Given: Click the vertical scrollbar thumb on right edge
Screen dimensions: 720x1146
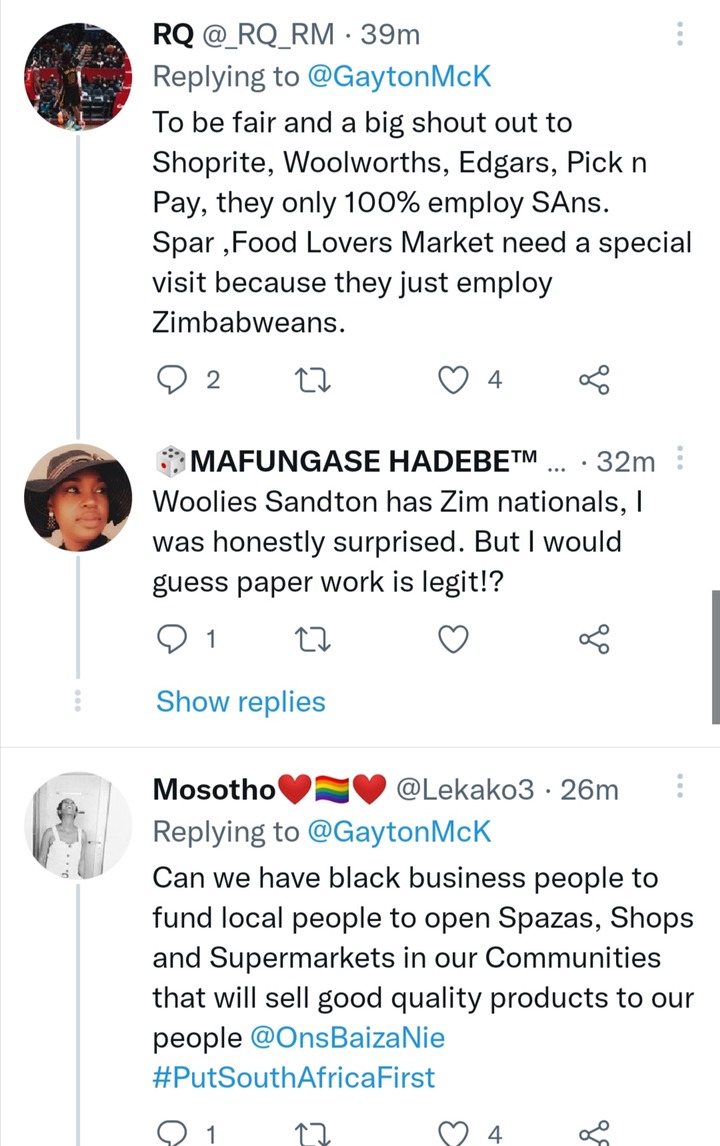Looking at the screenshot, I should (716, 657).
